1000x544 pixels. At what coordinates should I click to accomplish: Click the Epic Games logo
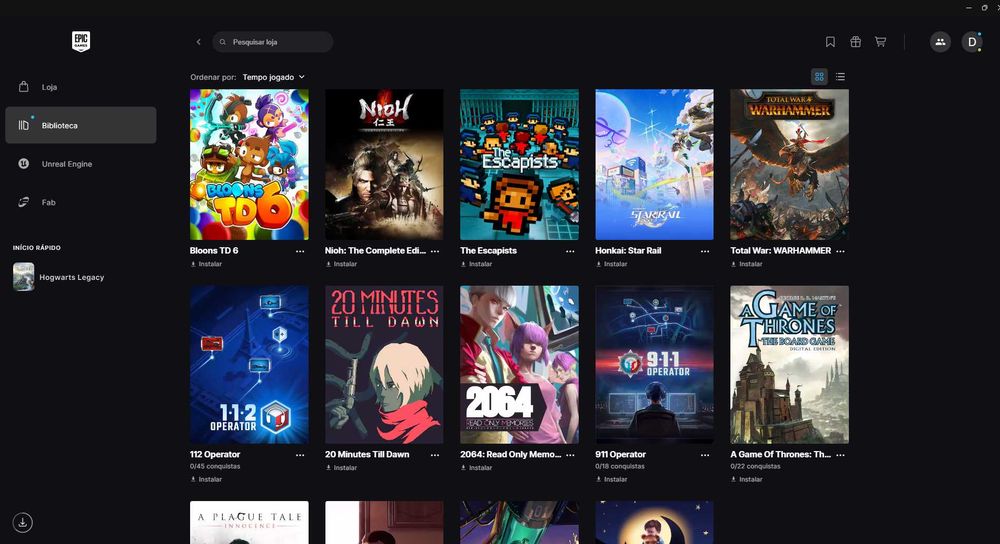pos(81,41)
